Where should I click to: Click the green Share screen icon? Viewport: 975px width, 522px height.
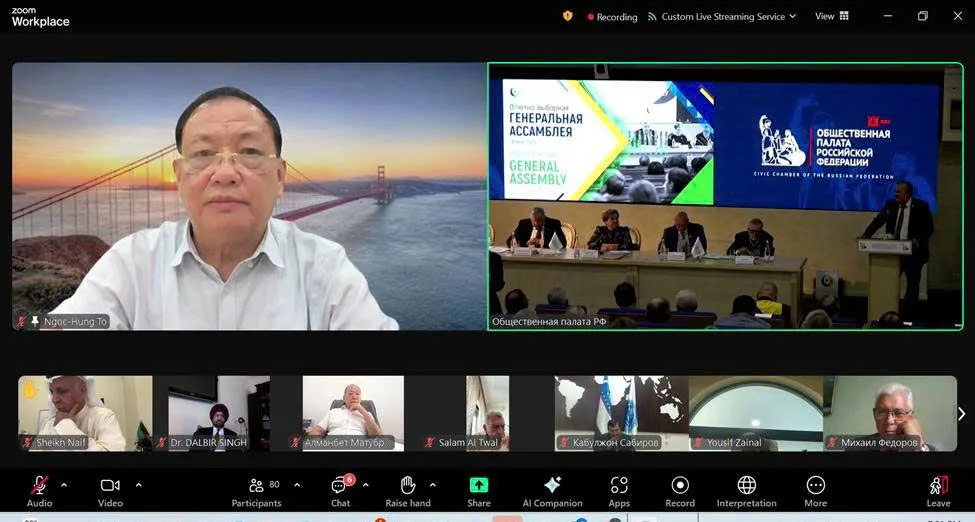(479, 486)
